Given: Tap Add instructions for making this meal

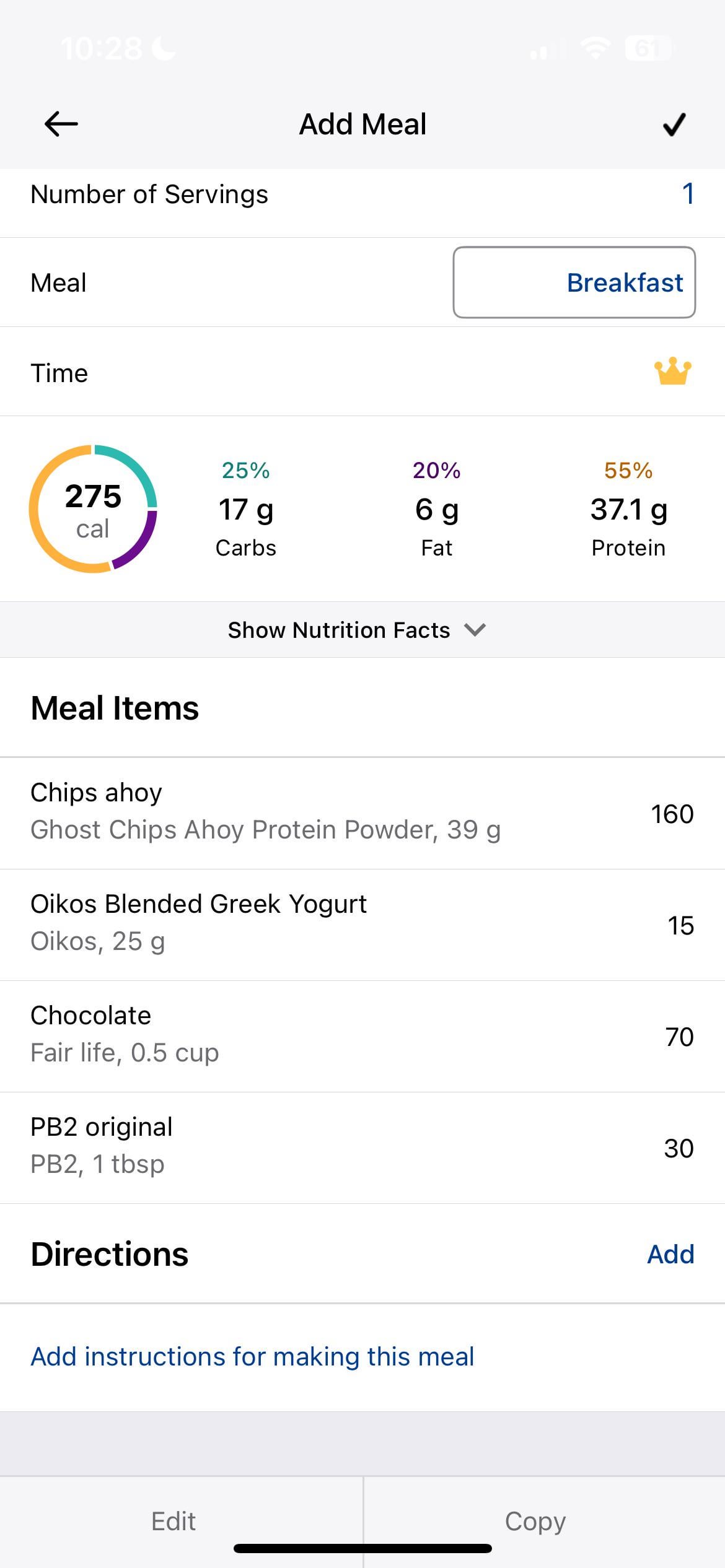Looking at the screenshot, I should tap(252, 1356).
